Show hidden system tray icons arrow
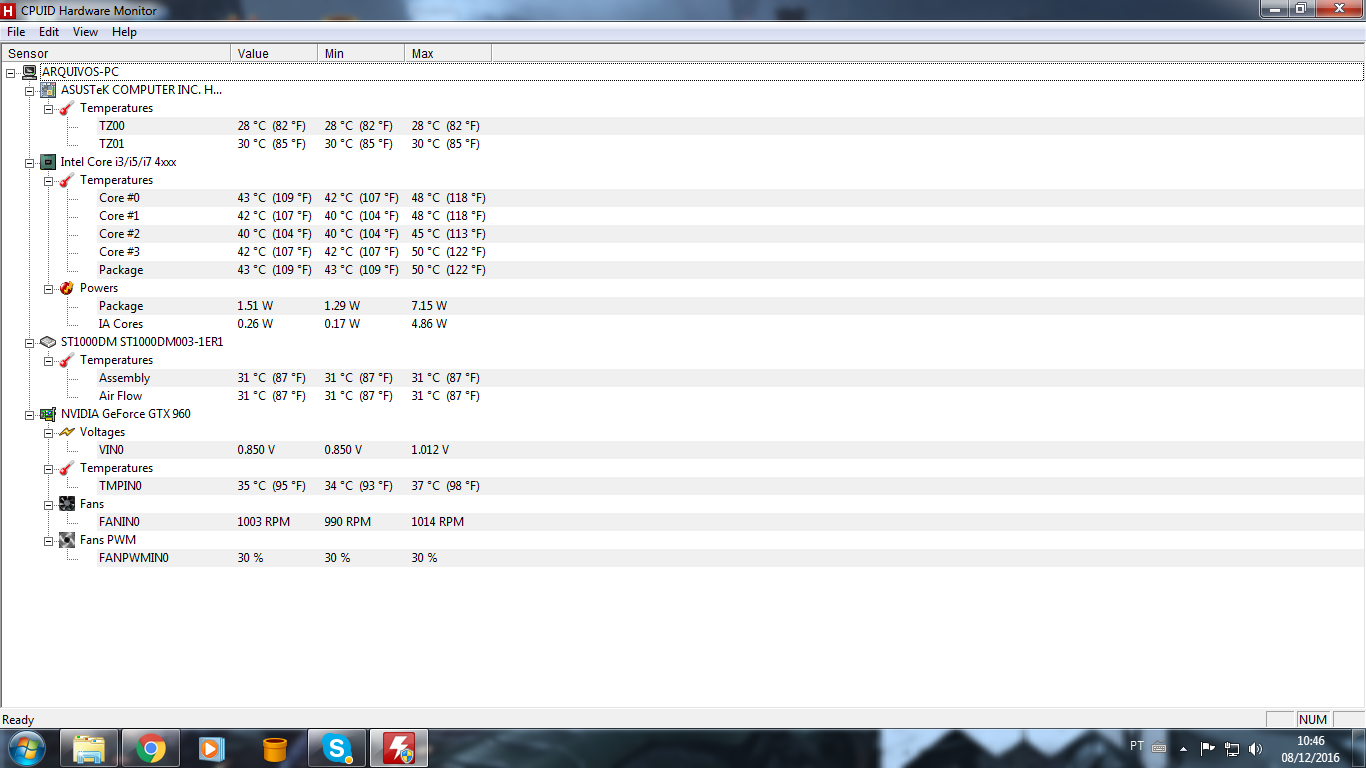 pyautogui.click(x=1184, y=748)
